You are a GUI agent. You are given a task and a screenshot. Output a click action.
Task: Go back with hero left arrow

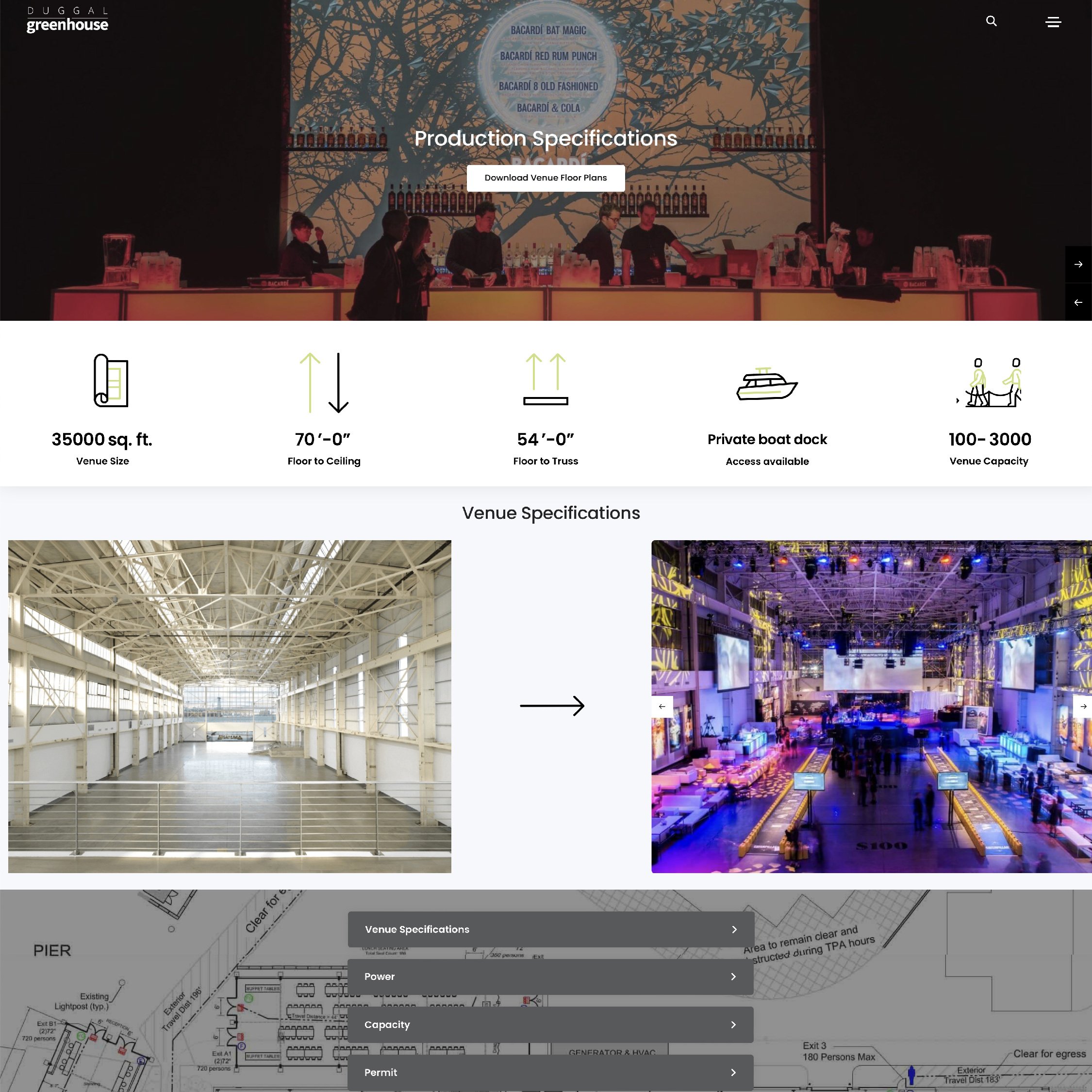click(1078, 302)
